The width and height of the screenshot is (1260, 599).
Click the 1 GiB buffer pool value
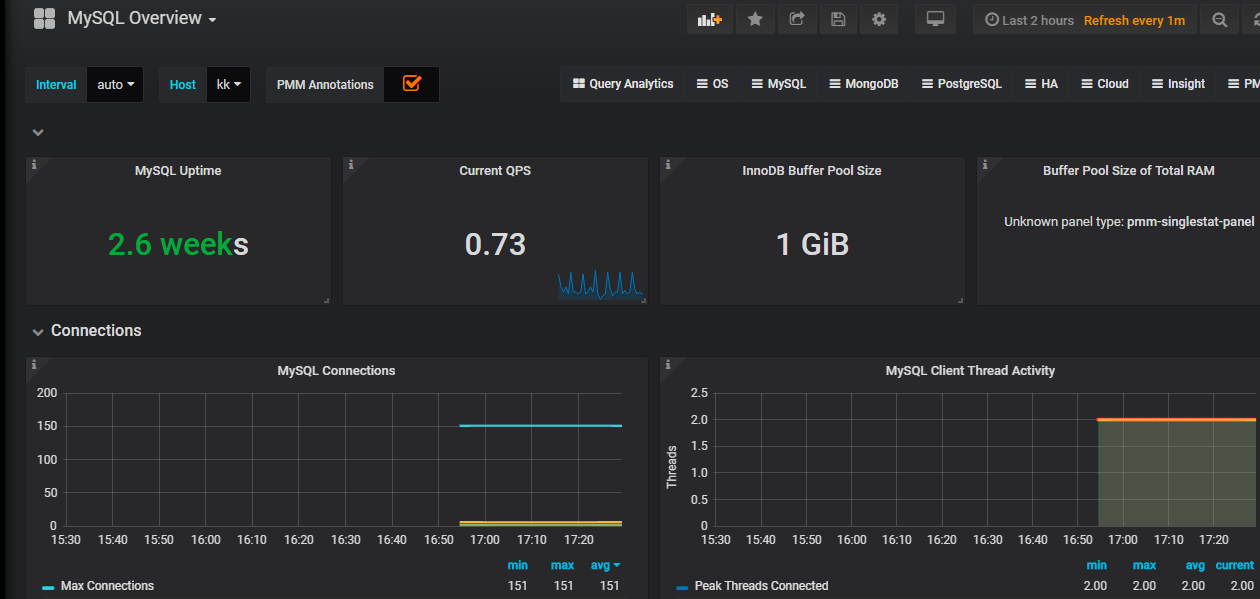click(812, 244)
